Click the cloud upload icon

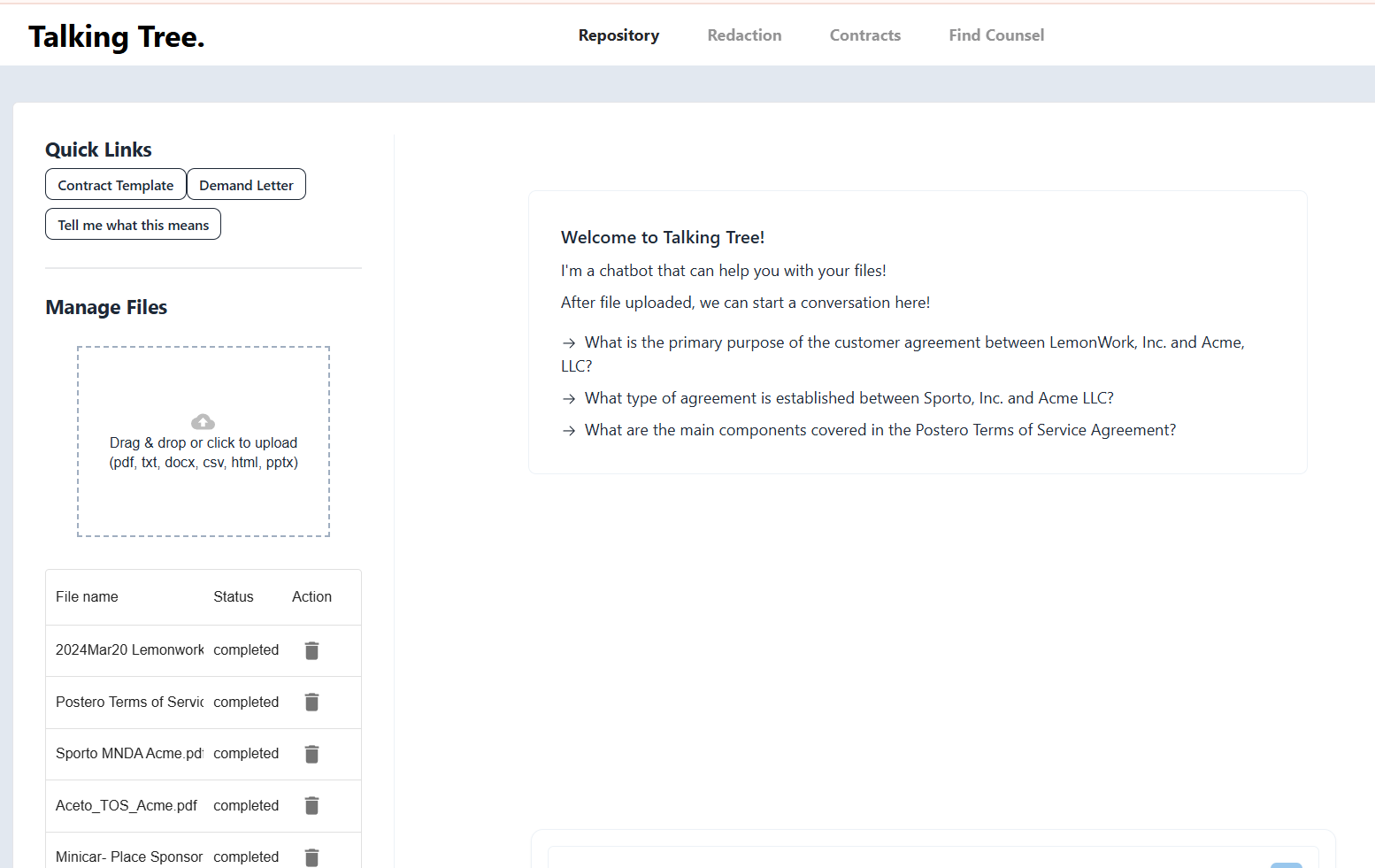tap(203, 421)
